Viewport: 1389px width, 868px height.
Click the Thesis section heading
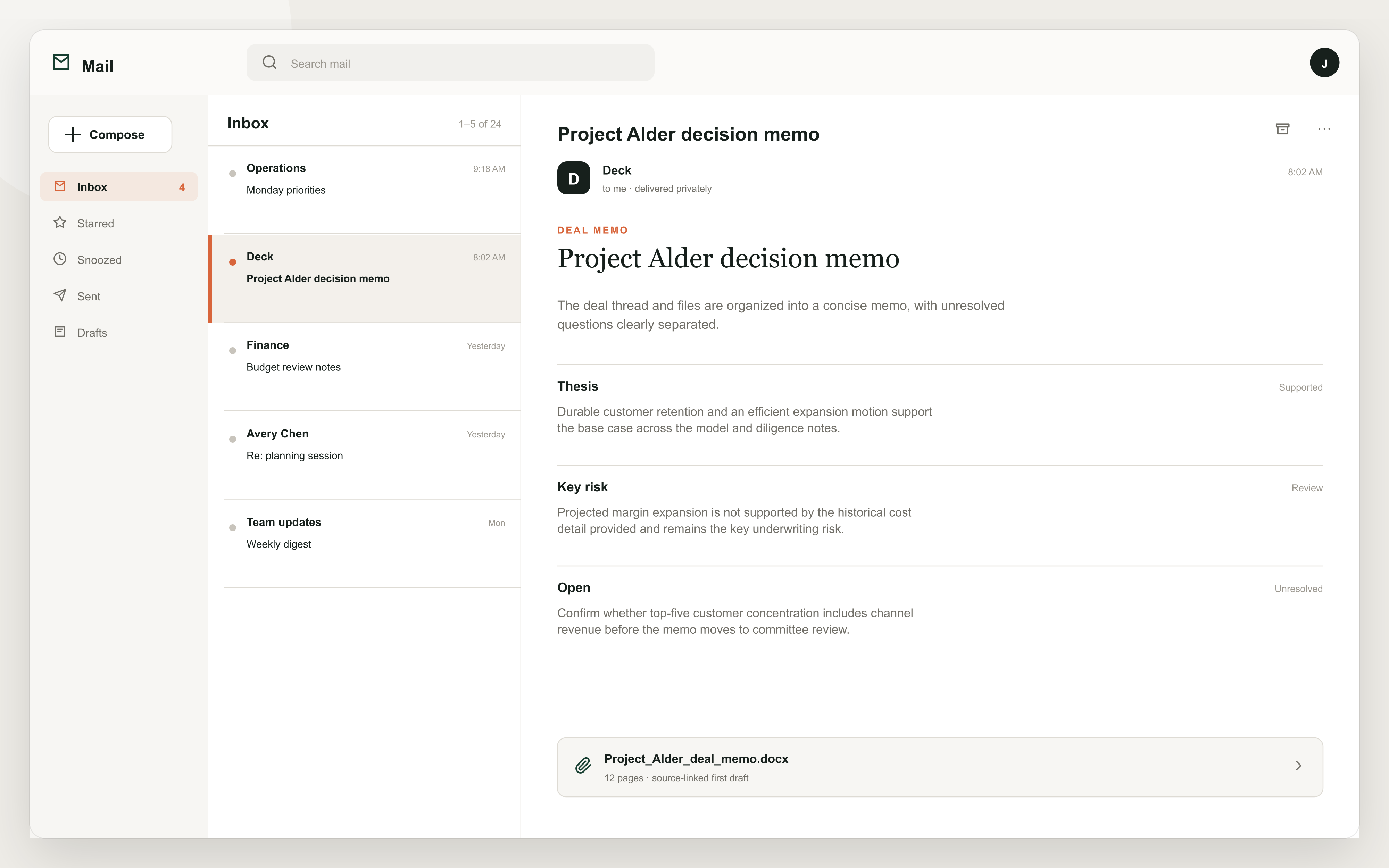click(577, 386)
